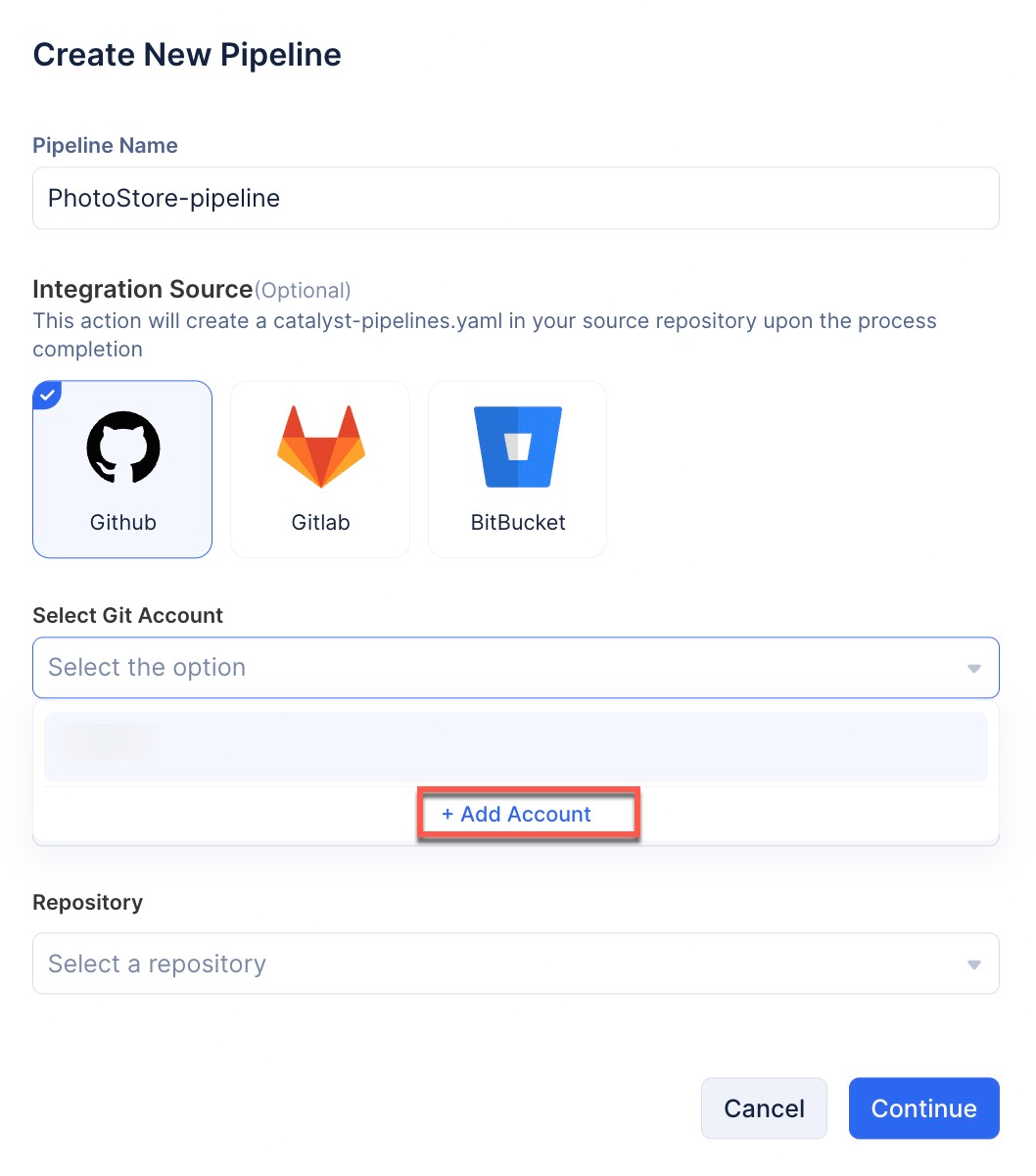This screenshot has width=1036, height=1176.
Task: Click the Select Git Account label
Action: point(127,615)
